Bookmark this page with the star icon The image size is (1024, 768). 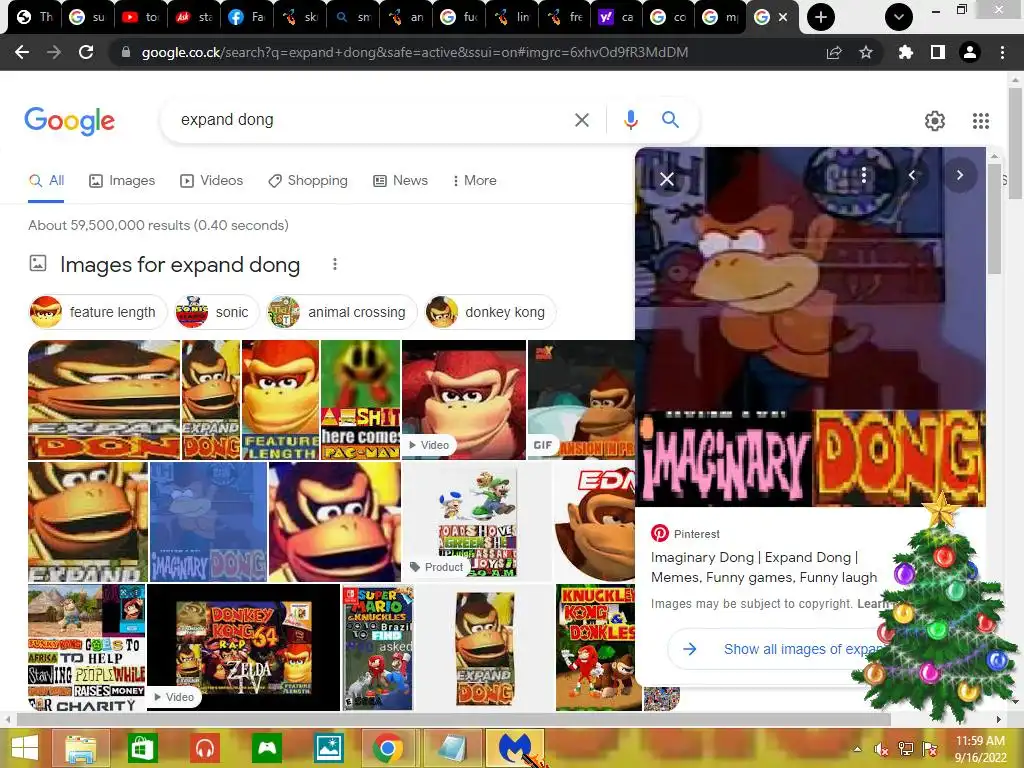[866, 52]
